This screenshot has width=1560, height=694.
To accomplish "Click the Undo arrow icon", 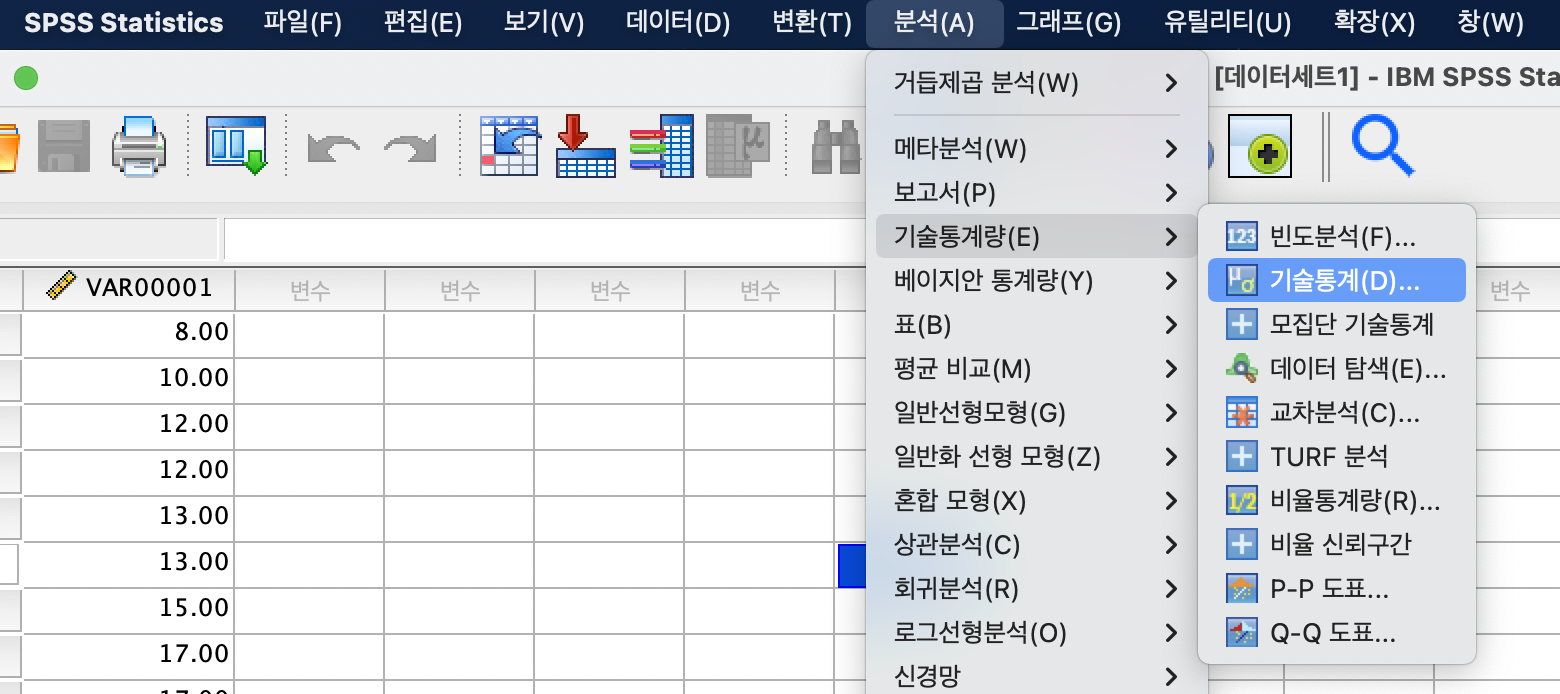I will [x=333, y=148].
